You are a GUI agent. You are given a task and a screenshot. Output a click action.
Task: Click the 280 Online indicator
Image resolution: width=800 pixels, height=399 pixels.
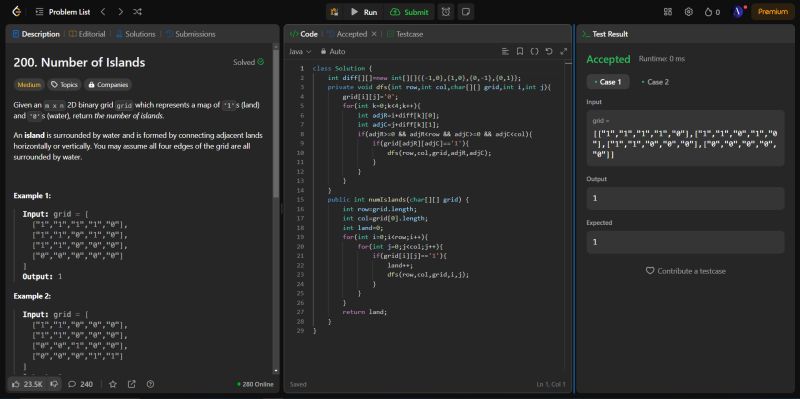pyautogui.click(x=255, y=384)
